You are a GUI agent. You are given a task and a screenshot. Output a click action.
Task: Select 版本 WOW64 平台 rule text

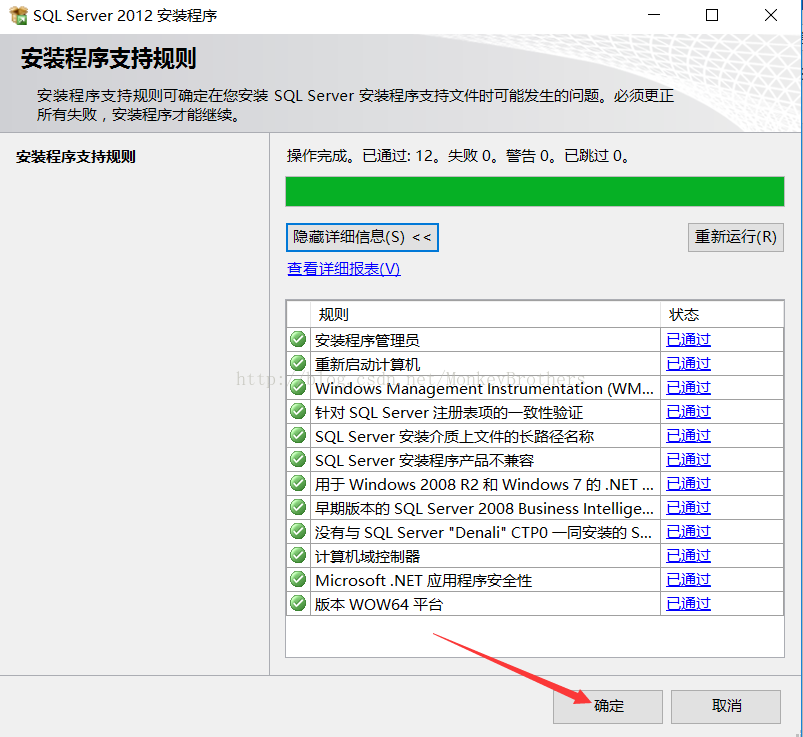pos(378,604)
